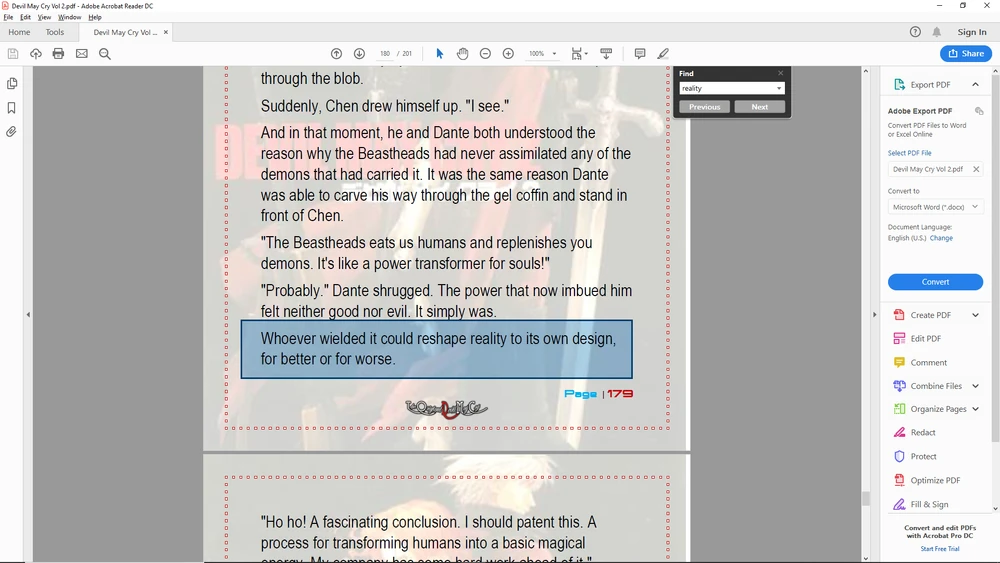
Task: Choose the selection arrow tool
Action: [x=439, y=54]
